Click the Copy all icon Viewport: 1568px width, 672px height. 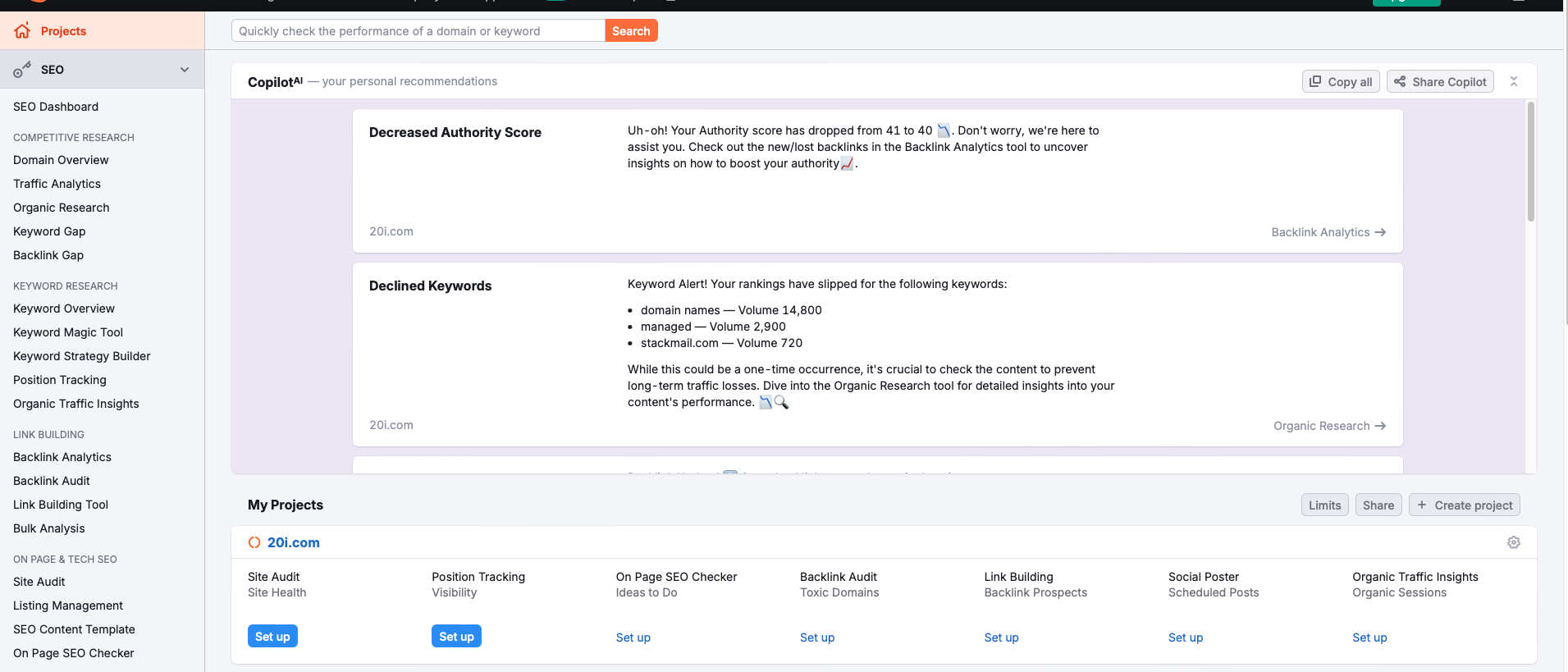[x=1315, y=81]
